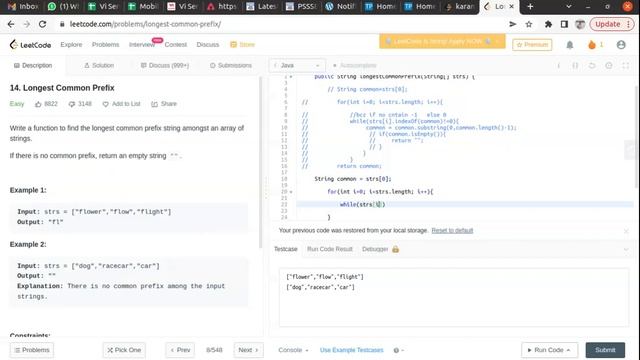Click the browser Update button
Image resolution: width=640 pixels, height=360 pixels.
coord(611,24)
